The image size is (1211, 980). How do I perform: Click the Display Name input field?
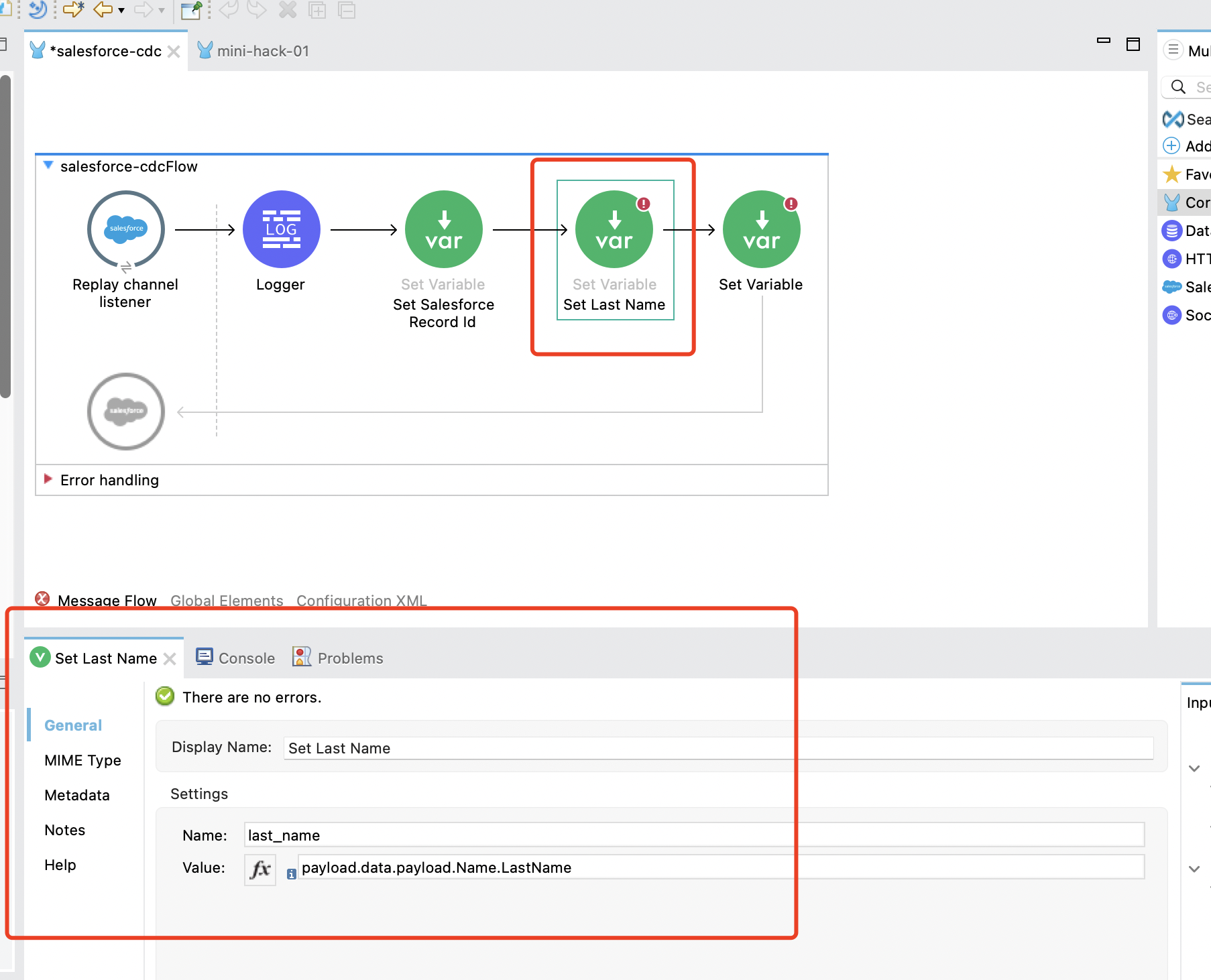pyautogui.click(x=718, y=748)
